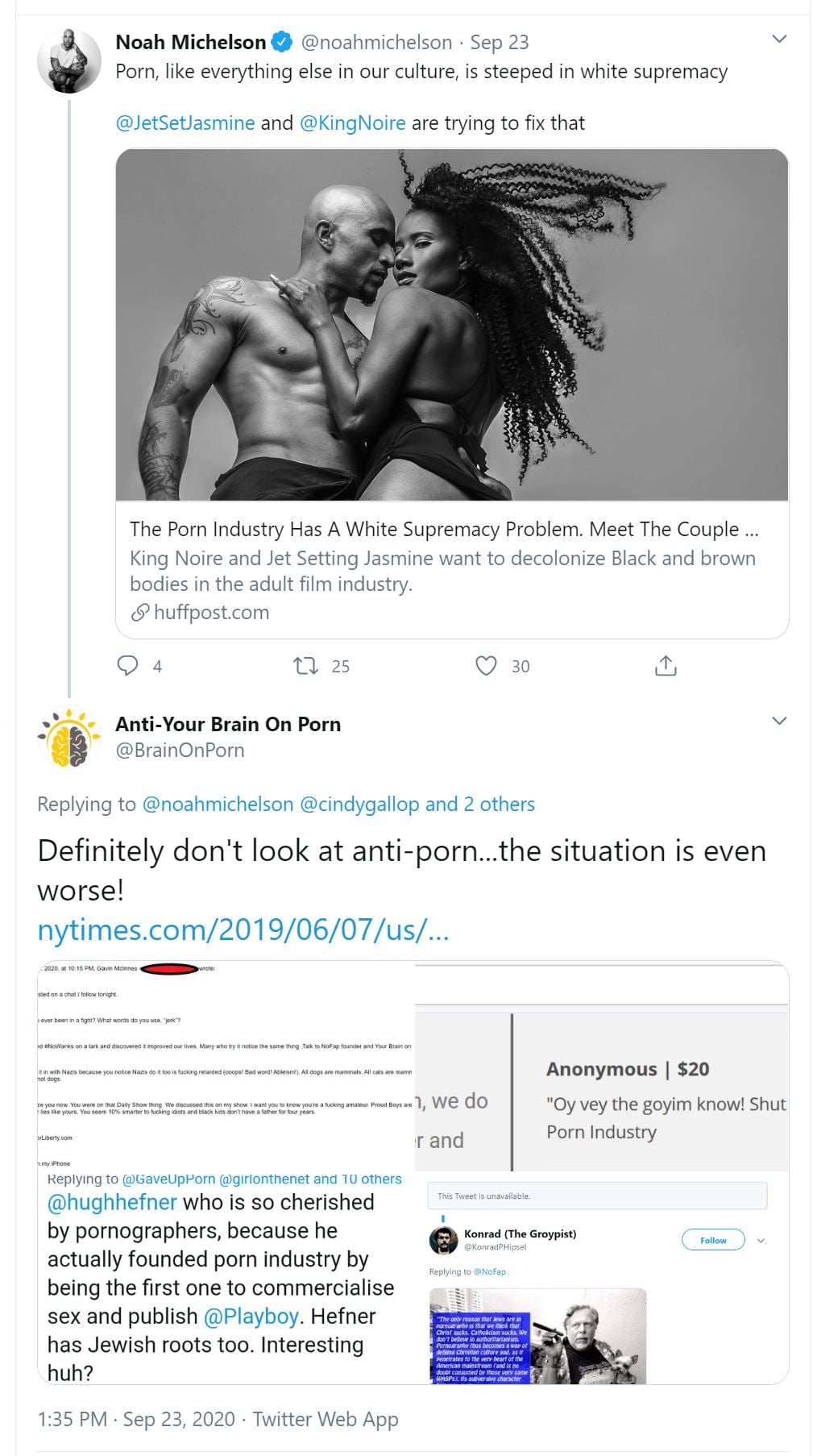Open the share icon under first tweet
The height and width of the screenshot is (1456, 817).
pyautogui.click(x=666, y=666)
